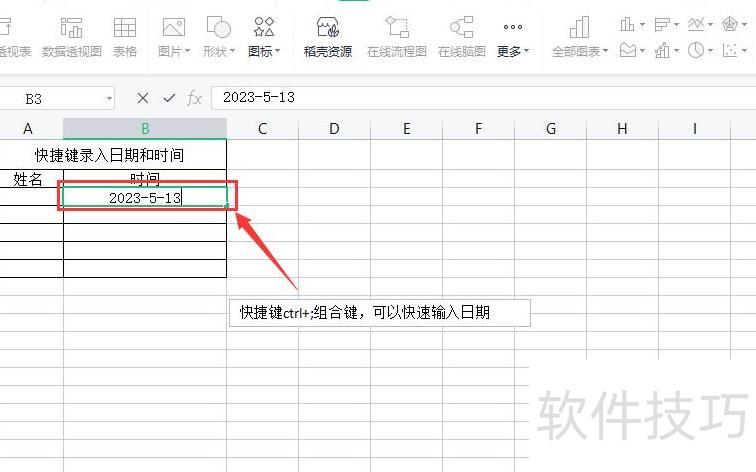Open the 在线脑图 online mind map tool
756x472 pixels.
click(462, 37)
